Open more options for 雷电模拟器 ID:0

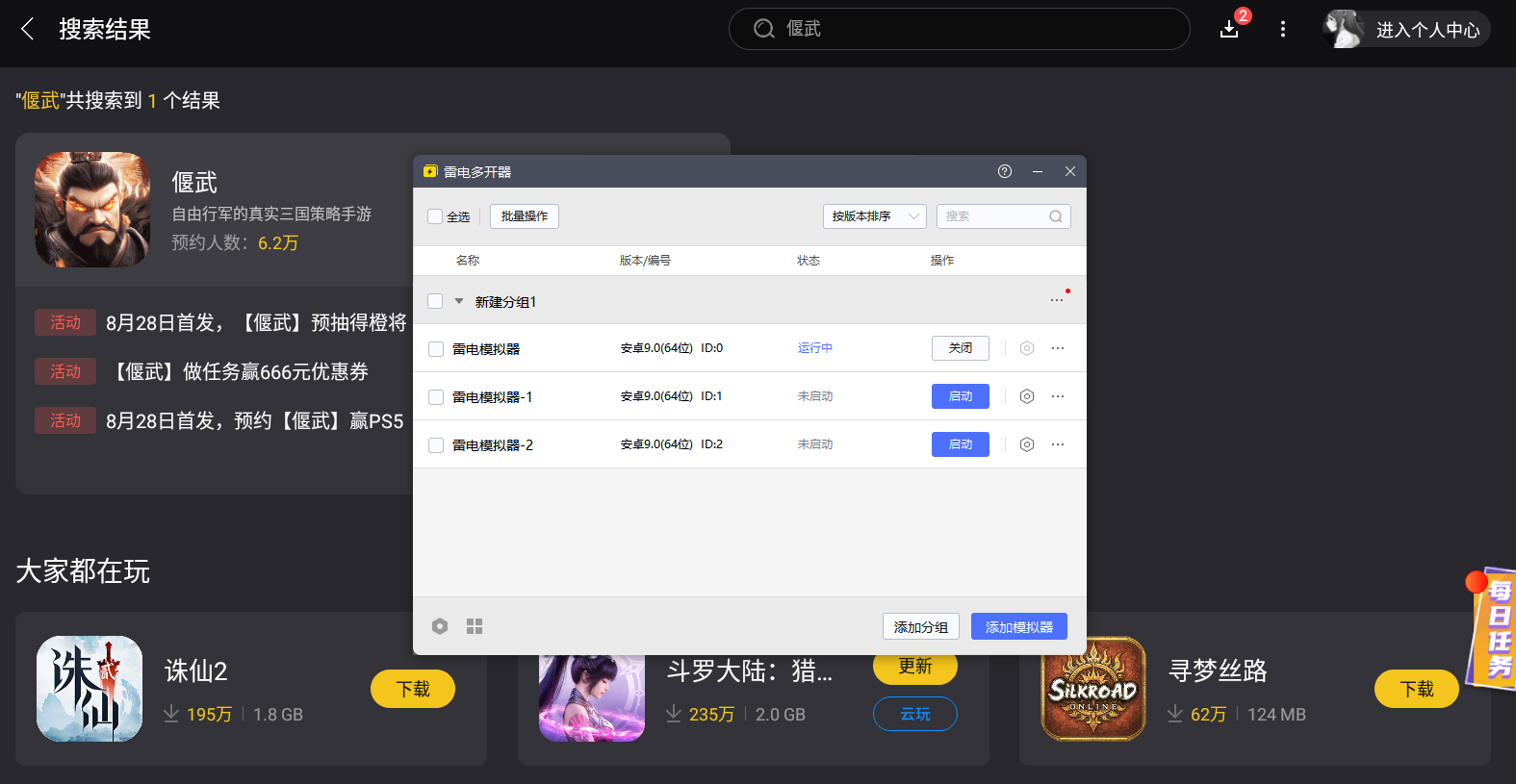click(x=1058, y=348)
